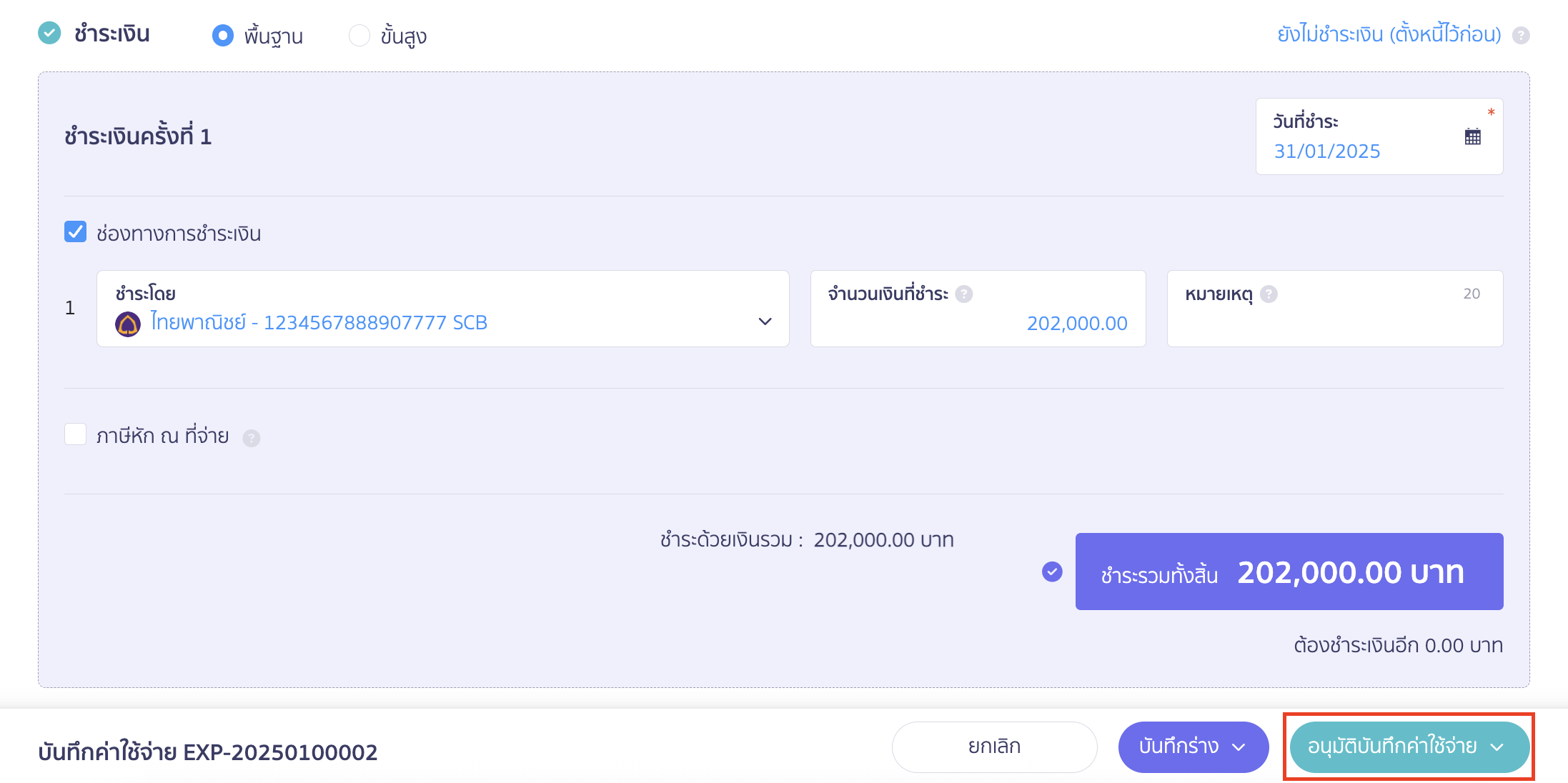Click ยังไม่ชำระเงิน (ตั้งหนี้ไว้ก่อน) link
This screenshot has height=783, width=1568.
(1389, 34)
